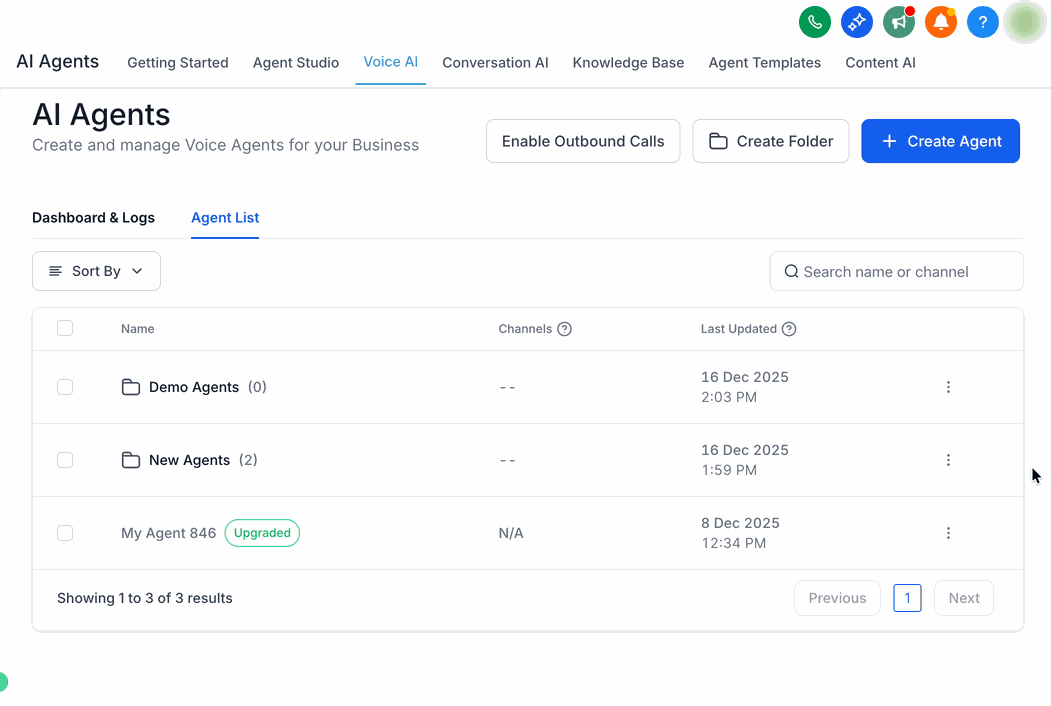Tick the select-all checkbox in table header
This screenshot has height=706, width=1051.
tap(65, 328)
